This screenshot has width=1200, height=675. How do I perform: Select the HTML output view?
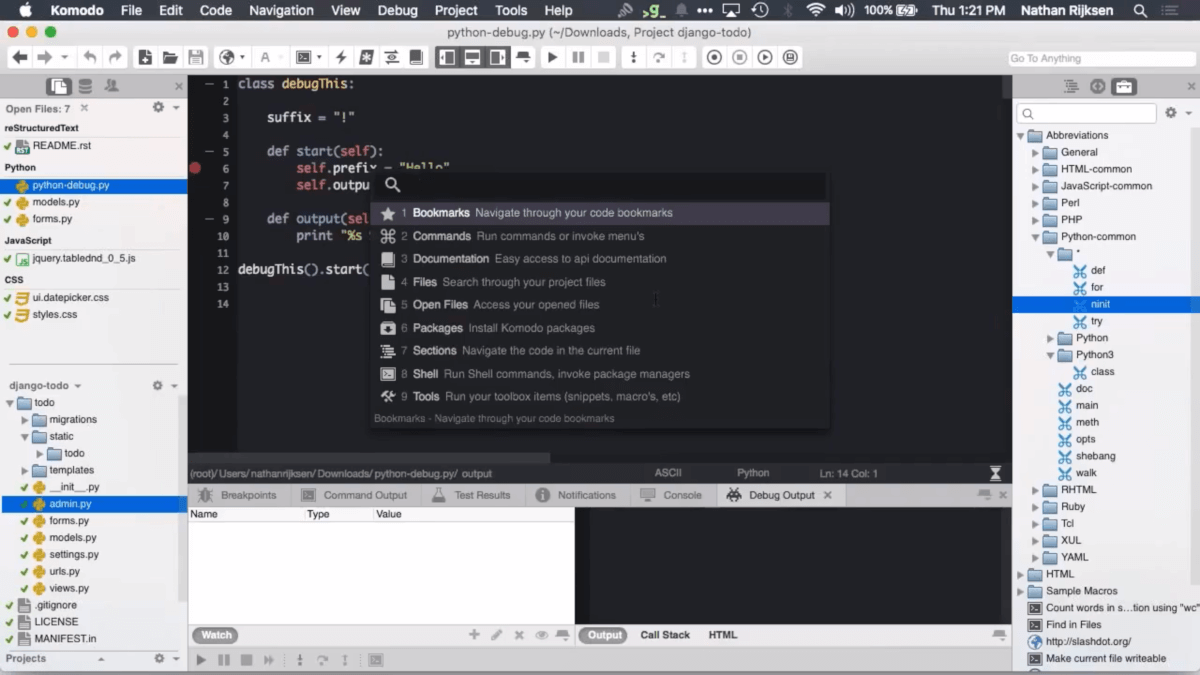tap(723, 635)
